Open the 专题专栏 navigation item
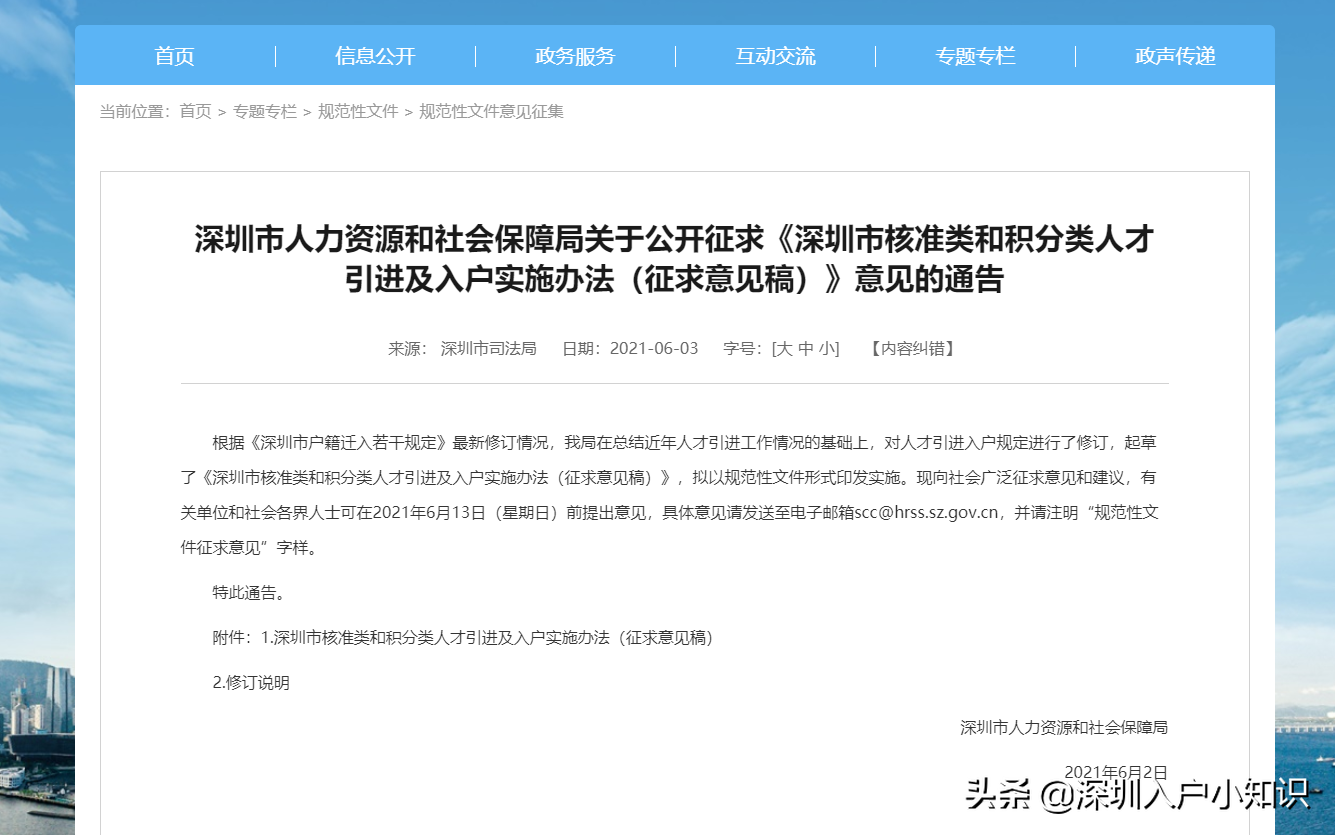This screenshot has width=1335, height=835. pos(976,56)
